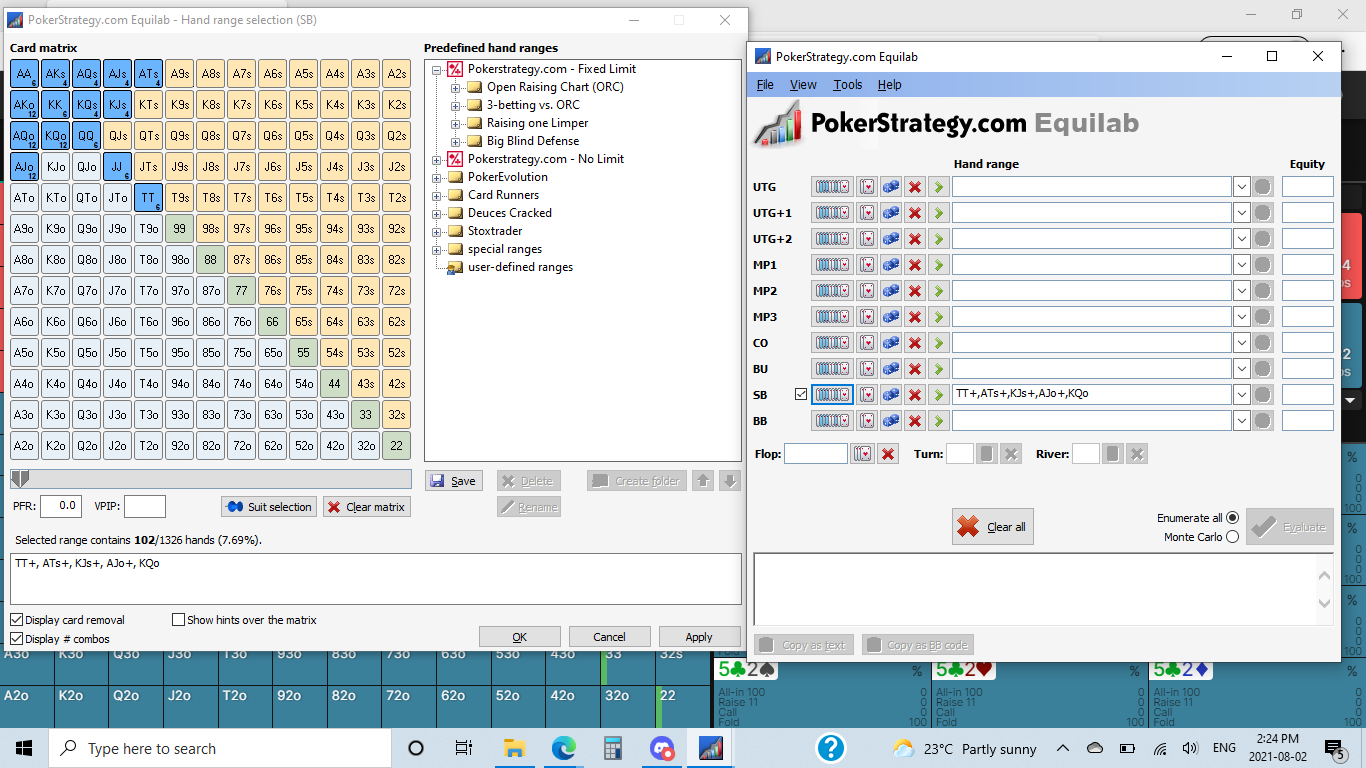Open the File menu in Equilab
Viewport: 1366px width, 768px height.
coord(765,85)
